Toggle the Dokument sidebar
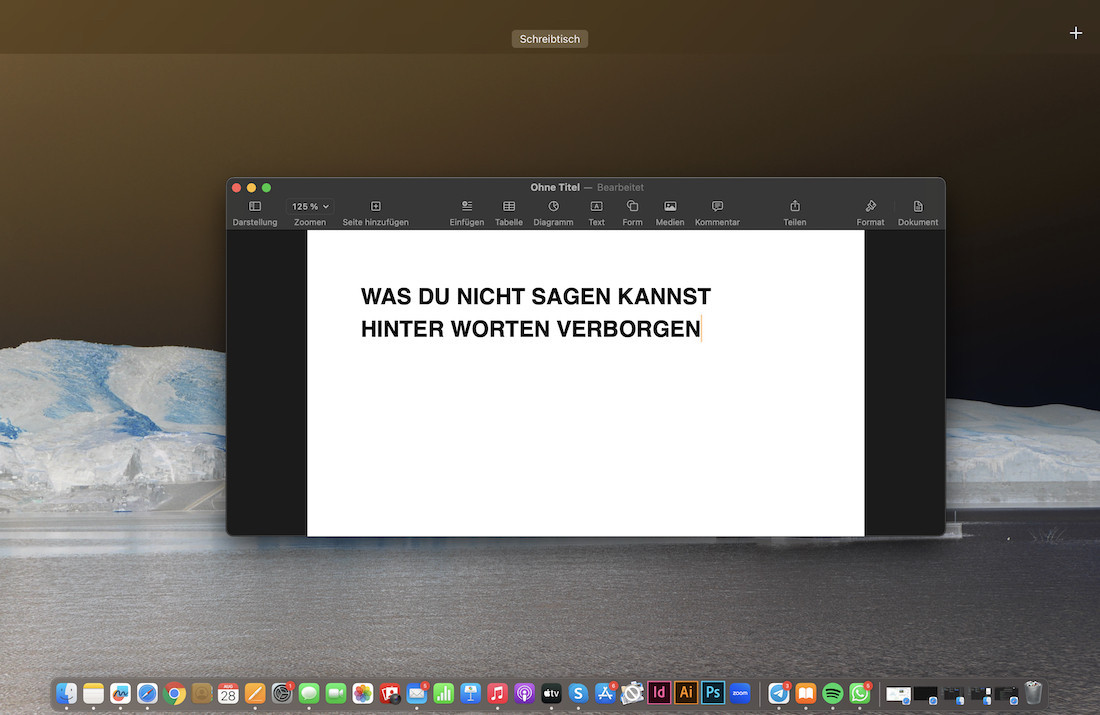 click(x=918, y=207)
